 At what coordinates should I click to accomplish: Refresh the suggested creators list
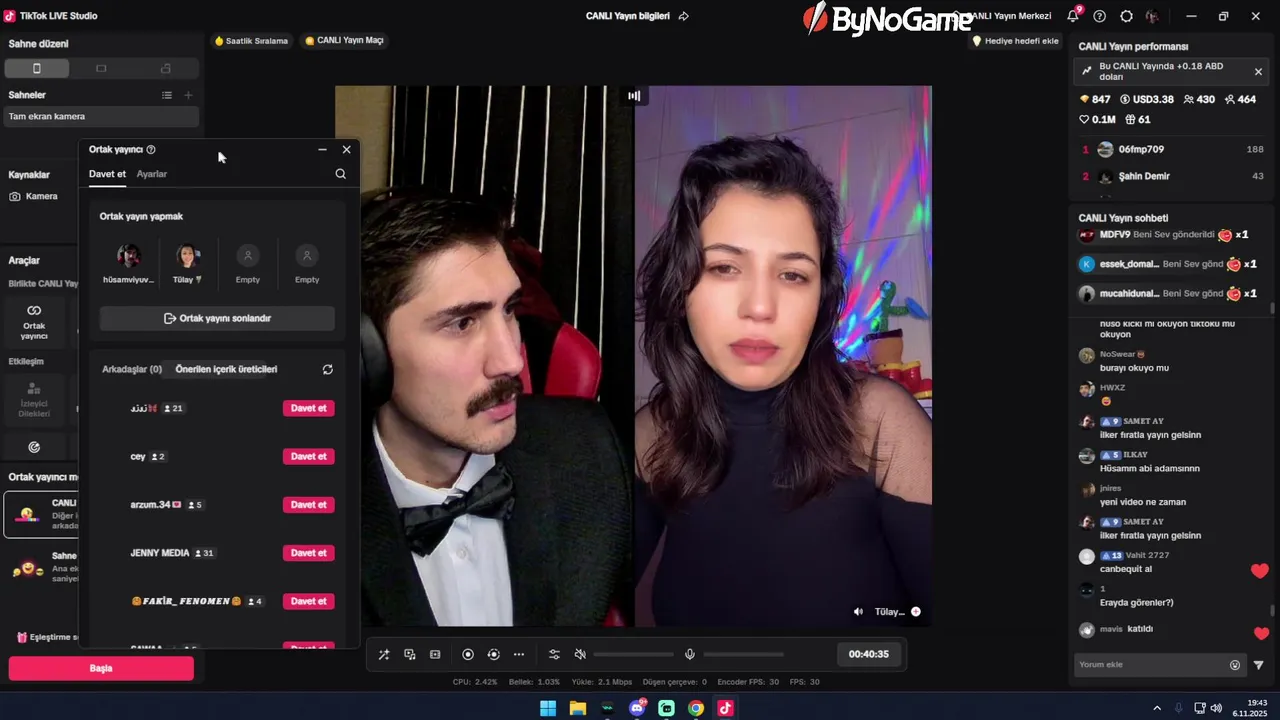[328, 369]
